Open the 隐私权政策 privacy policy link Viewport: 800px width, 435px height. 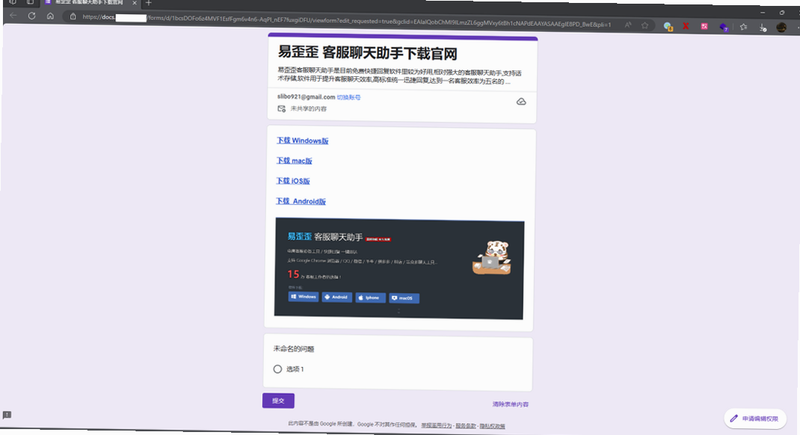click(492, 426)
